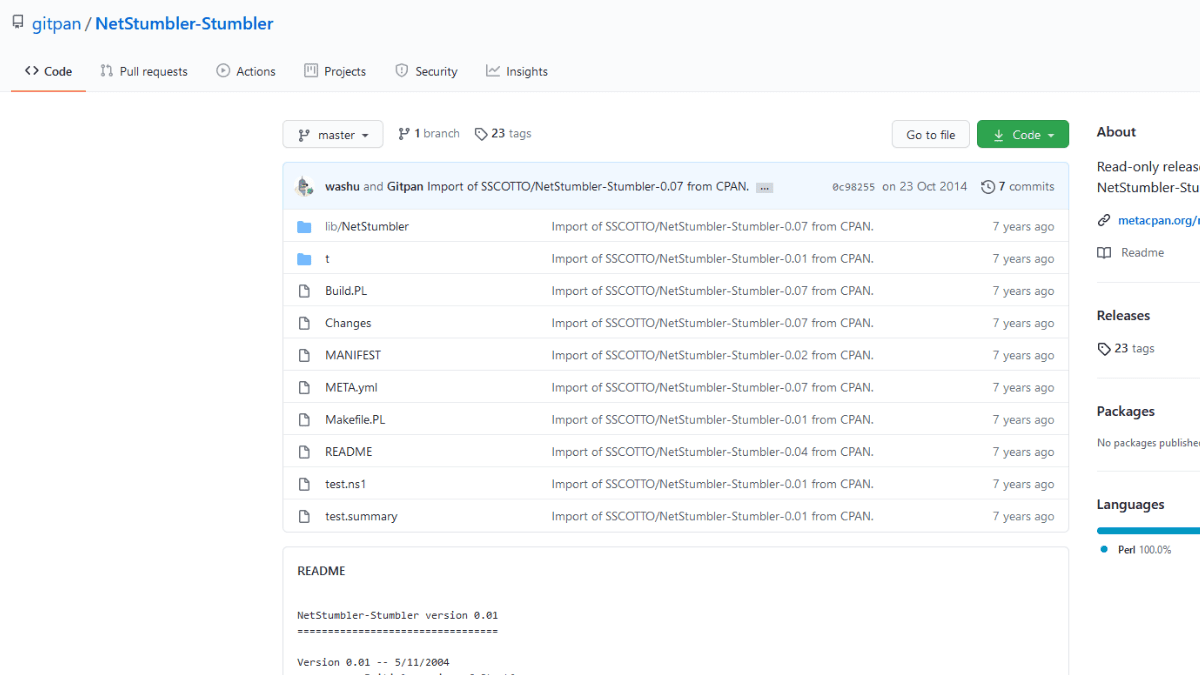Screen dimensions: 1200x675
Task: Open the Insights tab
Action: 517,72
